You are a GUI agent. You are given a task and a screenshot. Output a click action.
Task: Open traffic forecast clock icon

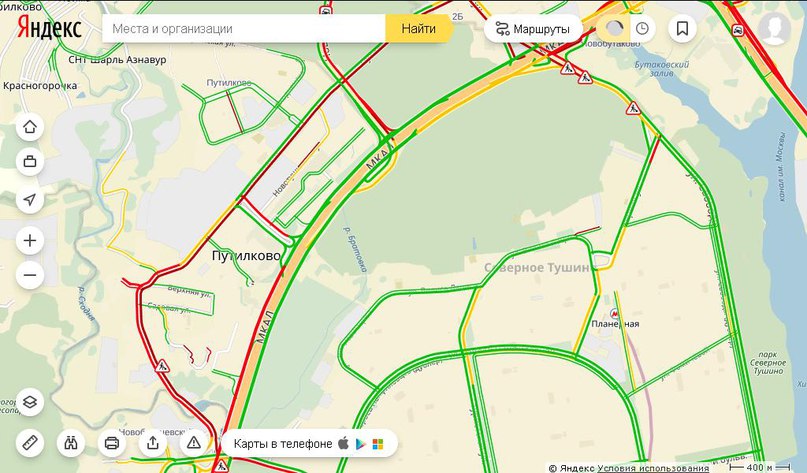642,28
